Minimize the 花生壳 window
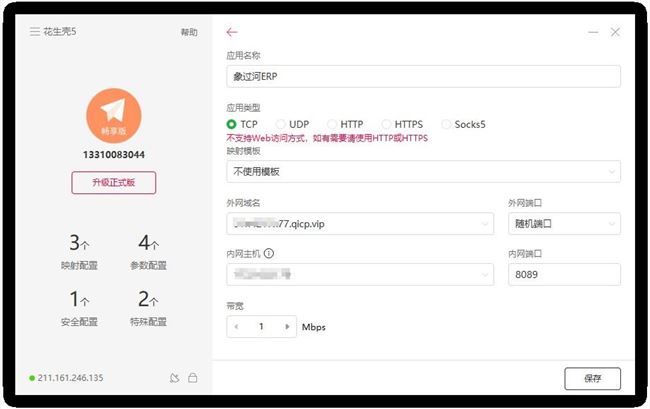Screen dimensions: 650x409 [593, 32]
